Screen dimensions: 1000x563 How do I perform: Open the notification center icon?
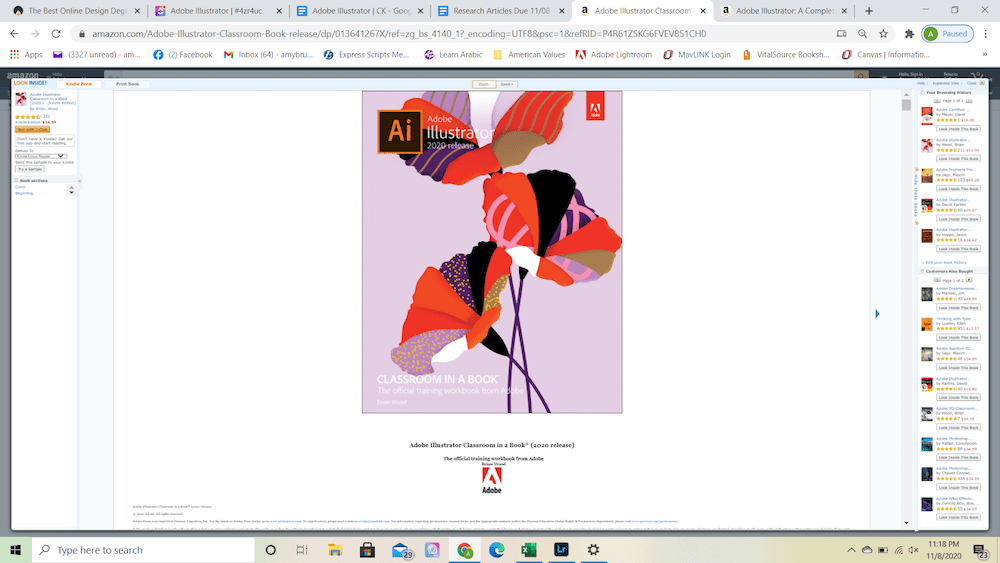[x=980, y=550]
